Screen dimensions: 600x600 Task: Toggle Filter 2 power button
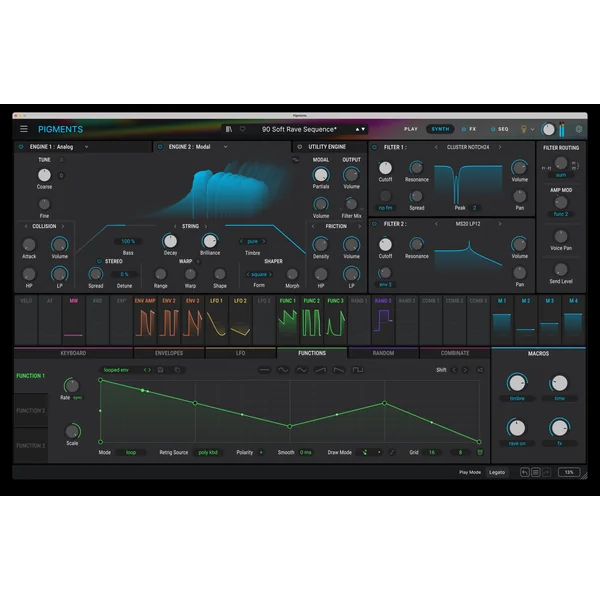tap(375, 224)
